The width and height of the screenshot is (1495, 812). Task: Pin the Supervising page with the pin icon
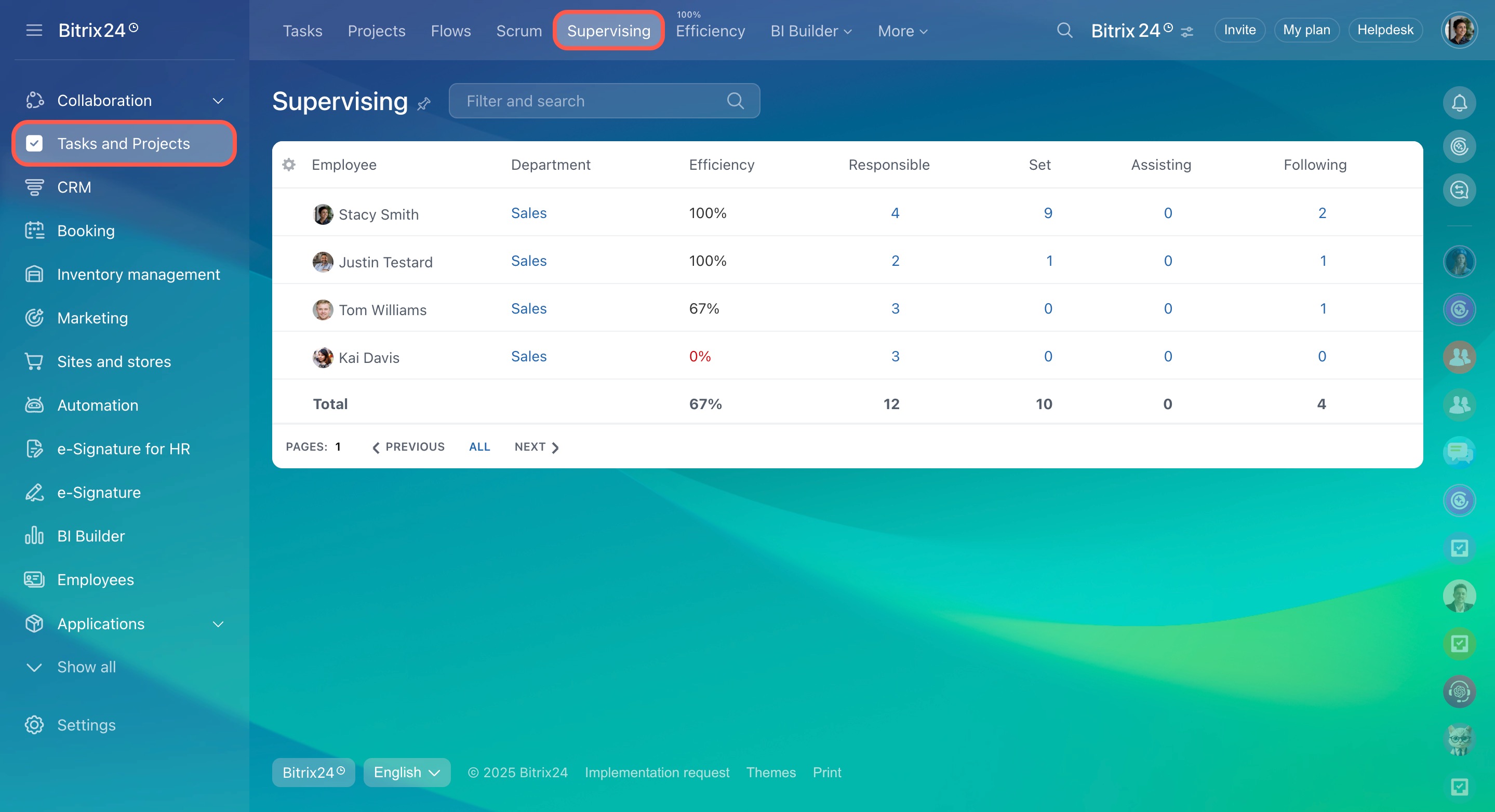coord(424,104)
